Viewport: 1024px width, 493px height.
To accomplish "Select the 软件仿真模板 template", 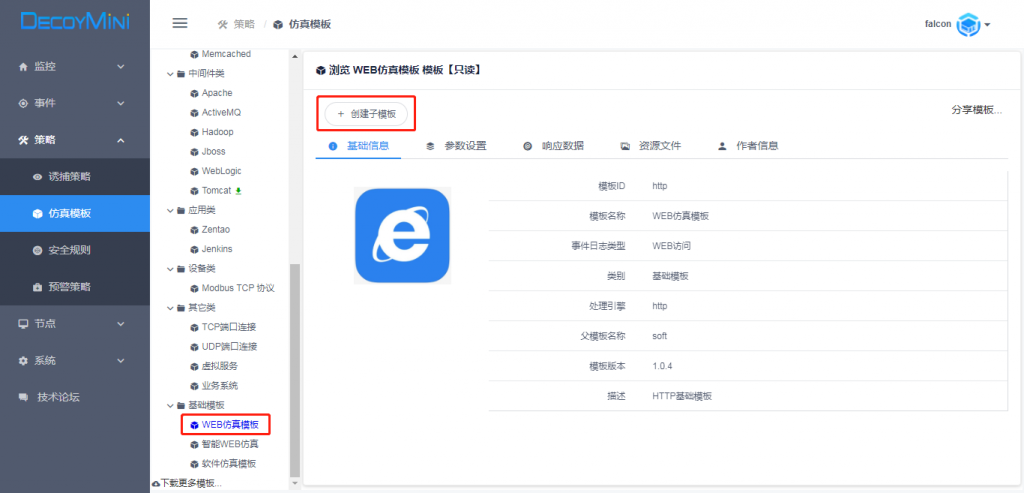I will (229, 464).
